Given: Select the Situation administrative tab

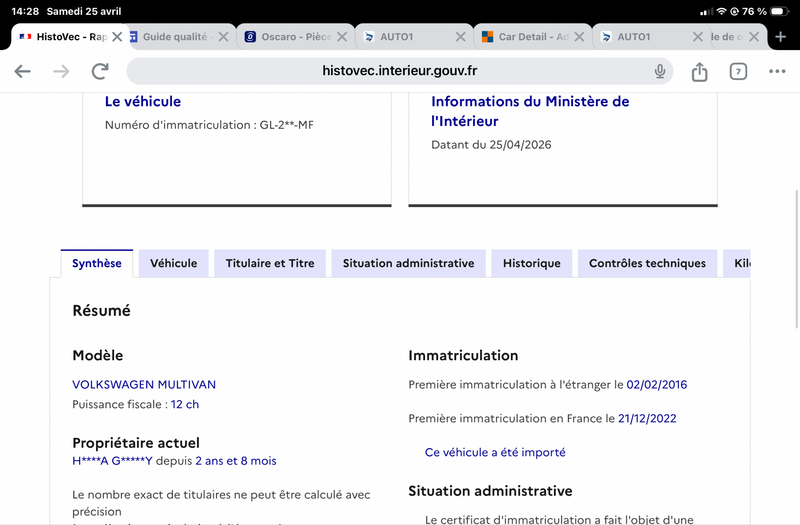Looking at the screenshot, I should coord(408,263).
